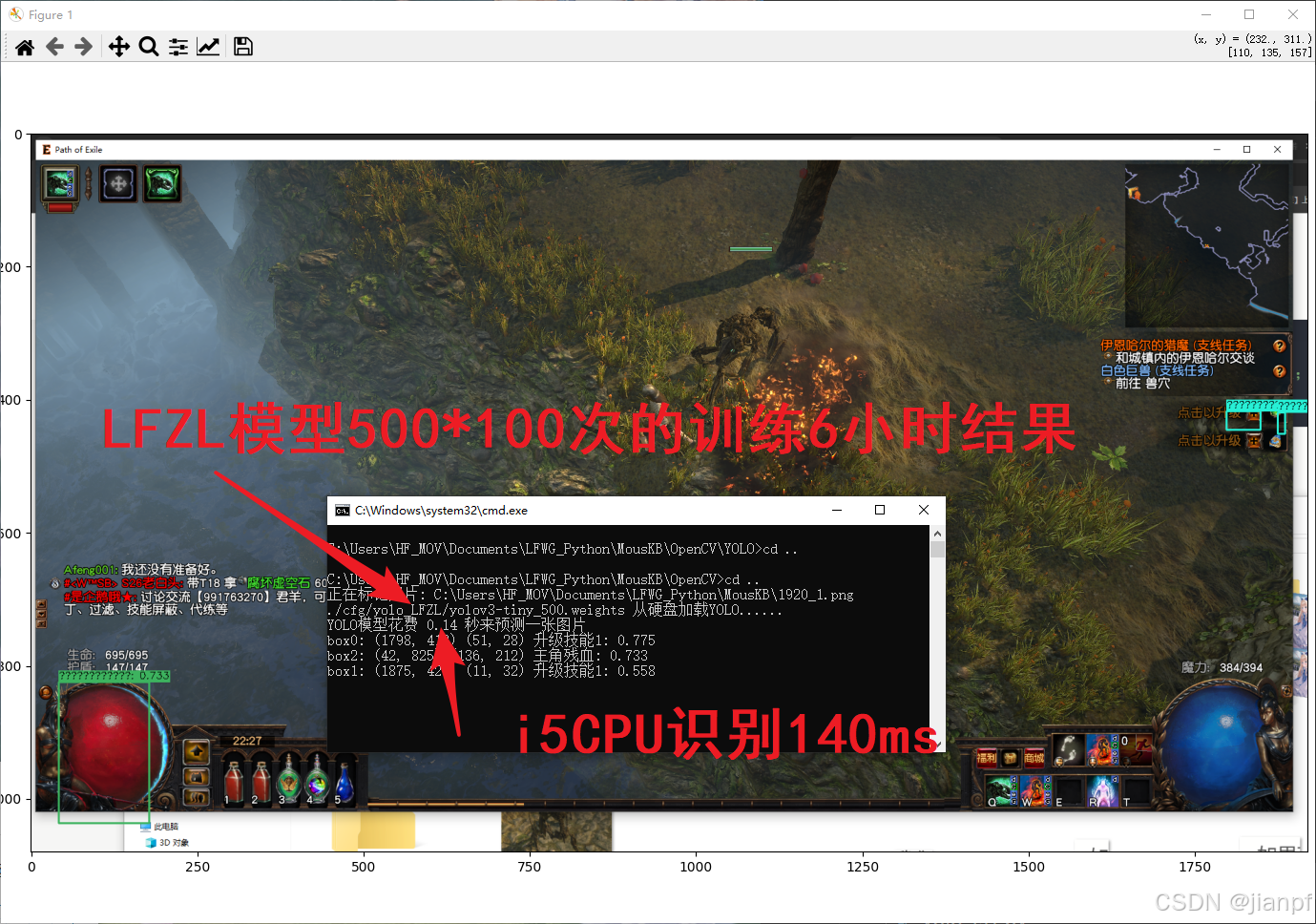The width and height of the screenshot is (1316, 924).
Task: Click the cmd.exe title bar icon
Action: click(x=342, y=511)
